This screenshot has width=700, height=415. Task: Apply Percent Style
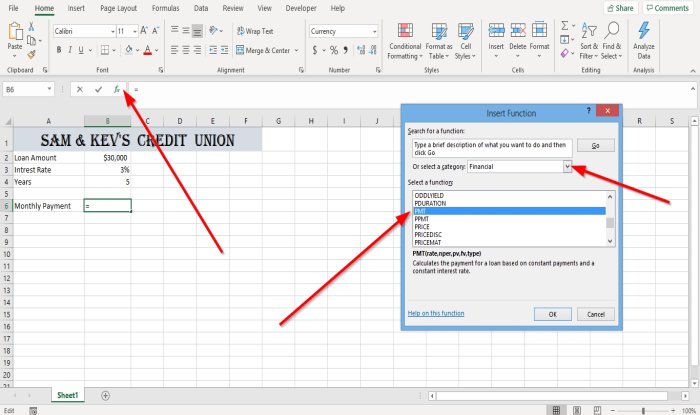333,50
